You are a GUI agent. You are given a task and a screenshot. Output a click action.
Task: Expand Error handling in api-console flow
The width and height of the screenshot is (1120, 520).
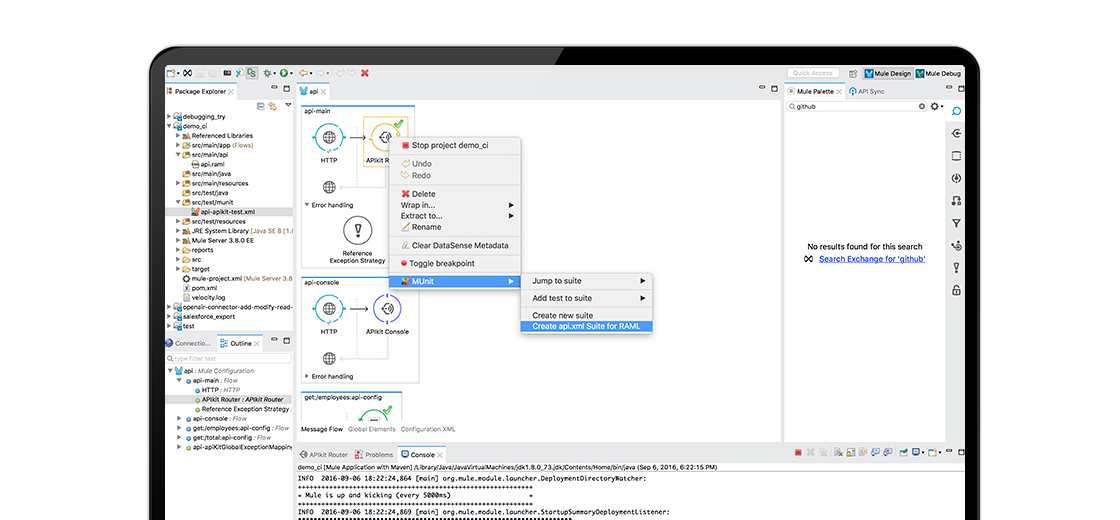tap(307, 376)
